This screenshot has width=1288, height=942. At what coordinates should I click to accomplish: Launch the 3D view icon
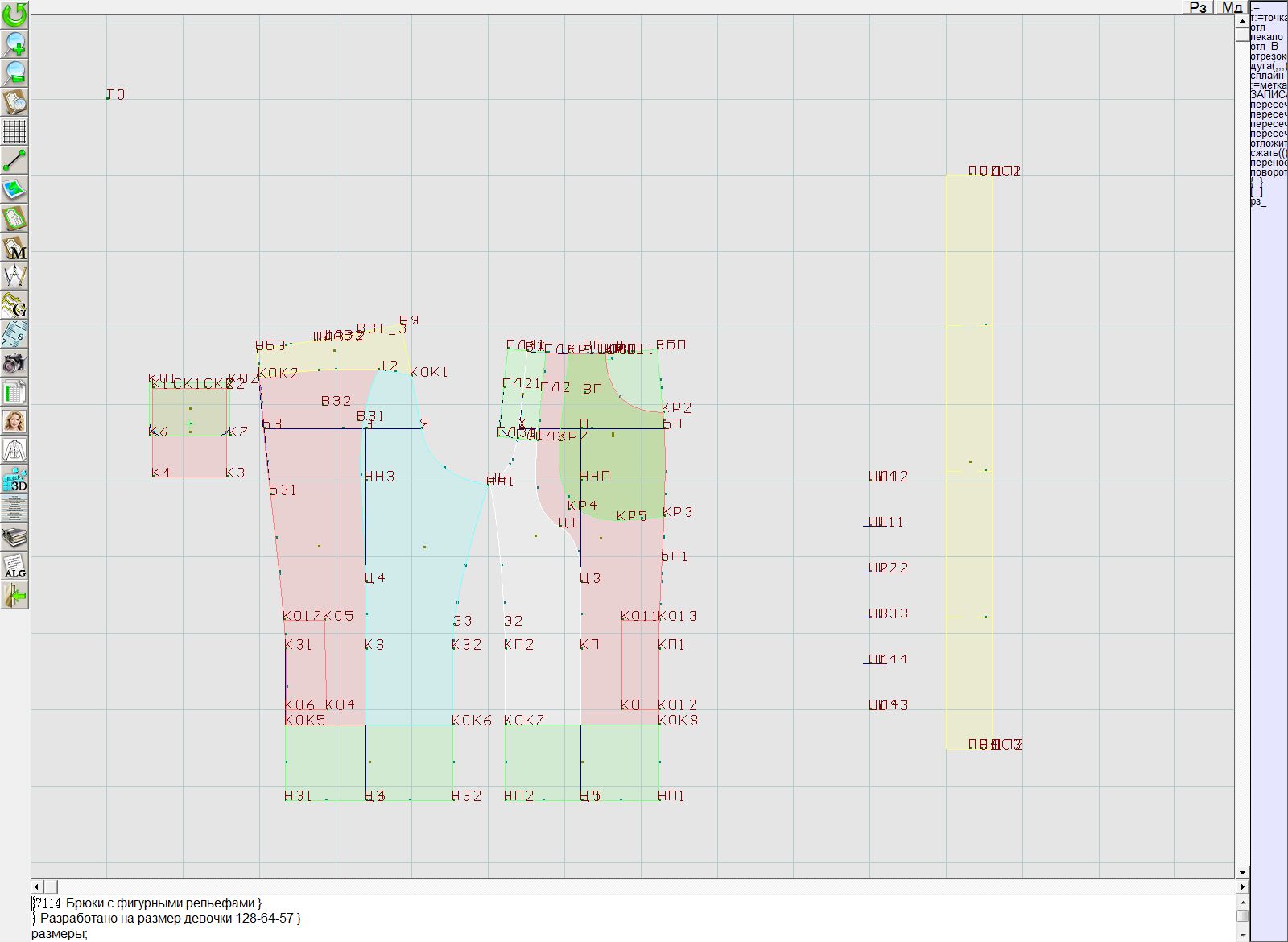[x=14, y=480]
